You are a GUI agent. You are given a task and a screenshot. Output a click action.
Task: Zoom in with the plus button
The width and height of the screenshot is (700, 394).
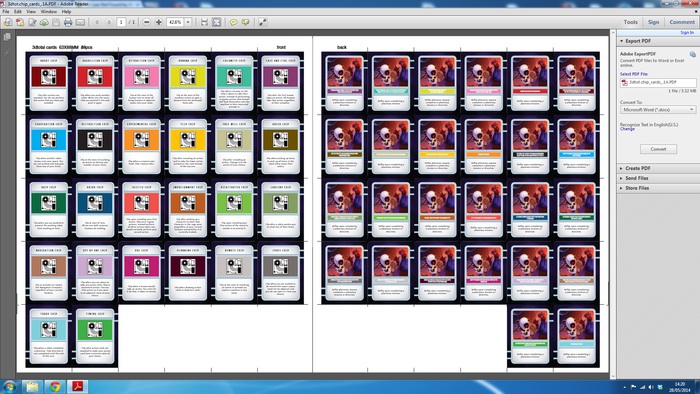pos(158,22)
